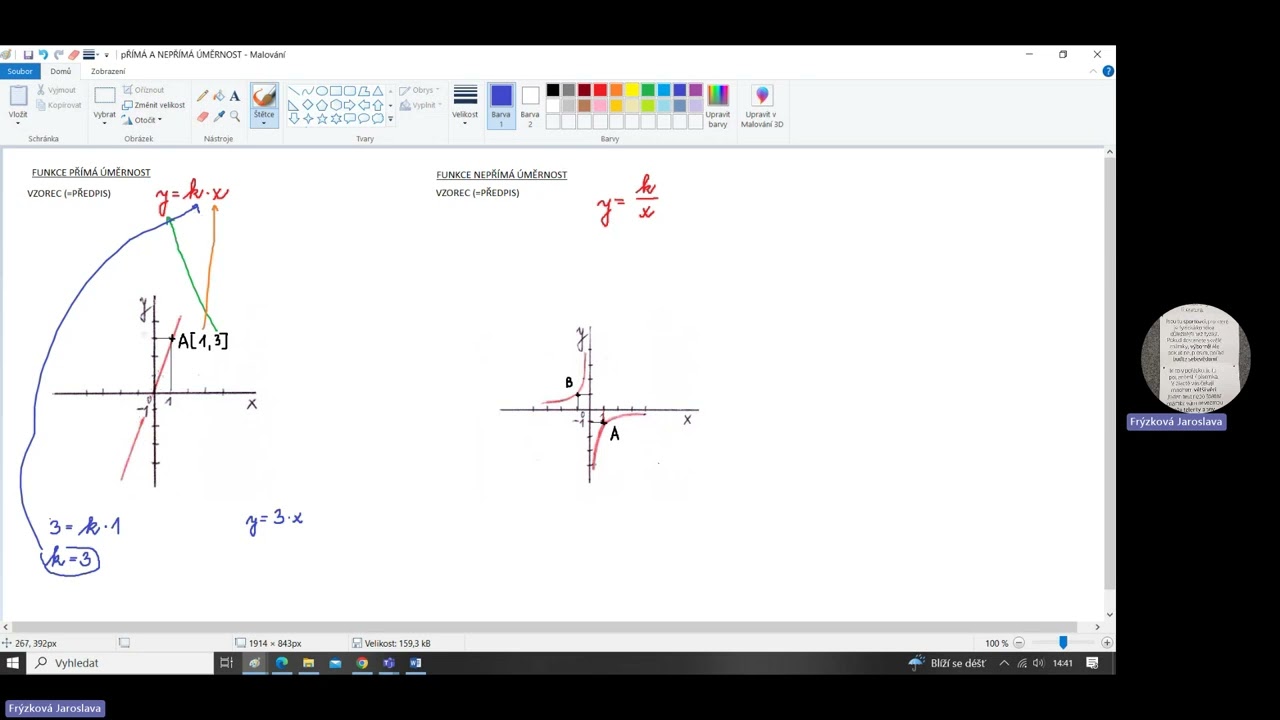Image resolution: width=1280 pixels, height=720 pixels.
Task: Select the Magnifier tool
Action: [235, 116]
